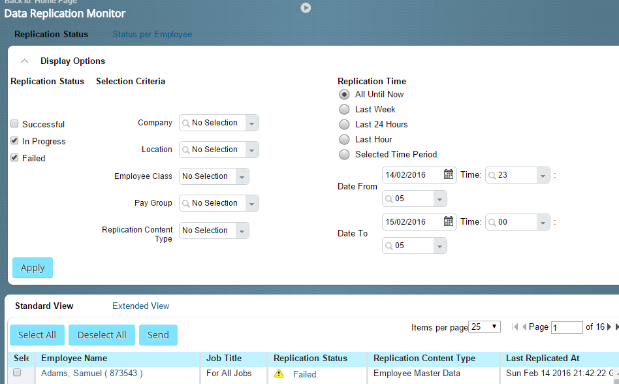Select the All Until Now radio button
This screenshot has width=619, height=384.
pyautogui.click(x=344, y=94)
